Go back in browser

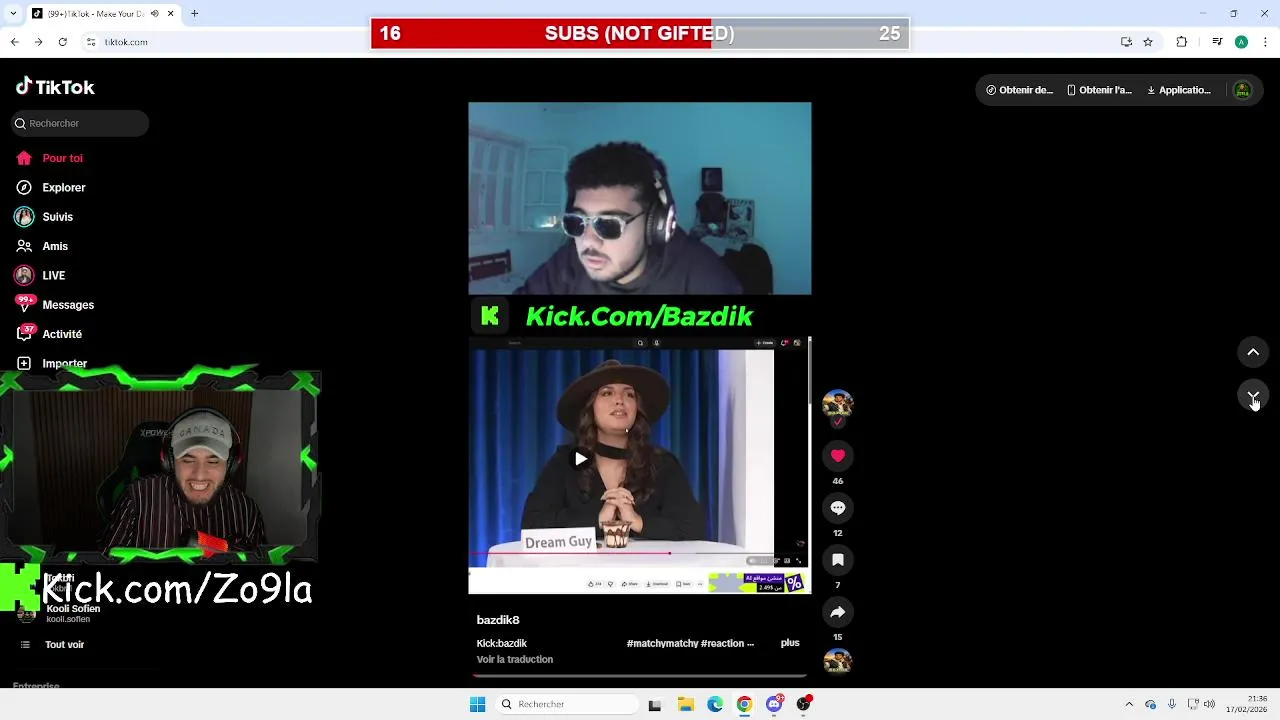point(14,42)
